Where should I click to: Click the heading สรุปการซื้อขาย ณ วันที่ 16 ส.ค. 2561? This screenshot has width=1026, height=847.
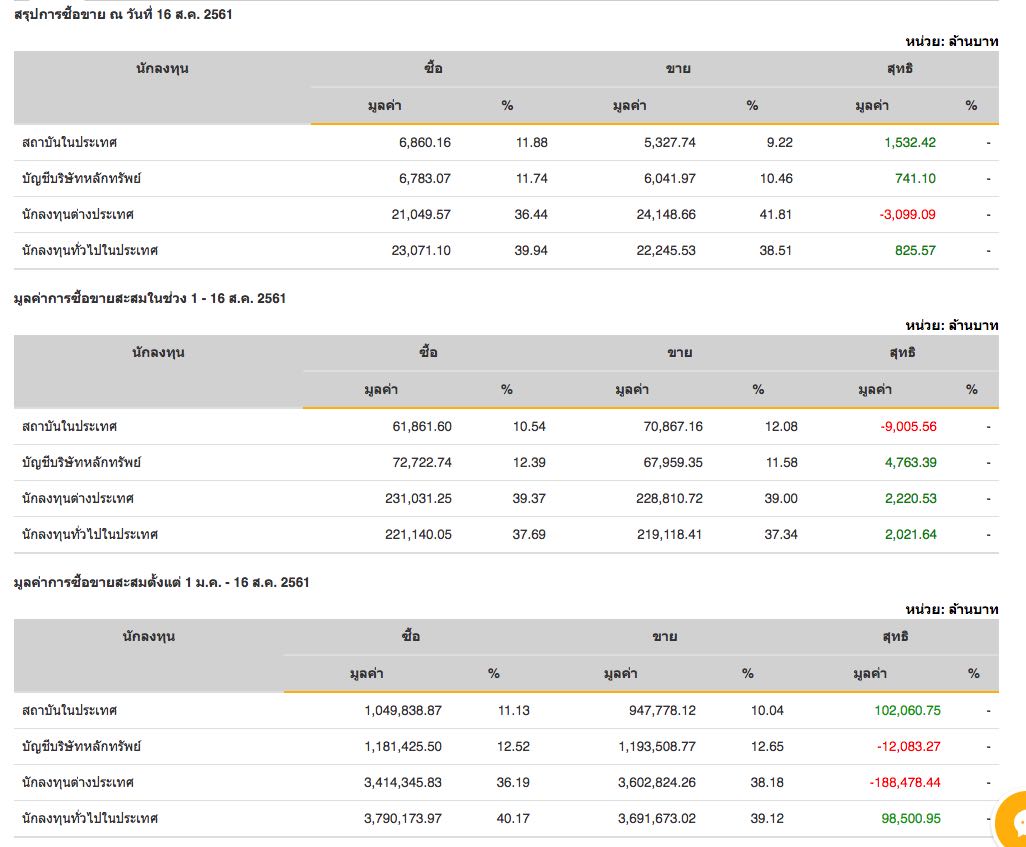123,14
